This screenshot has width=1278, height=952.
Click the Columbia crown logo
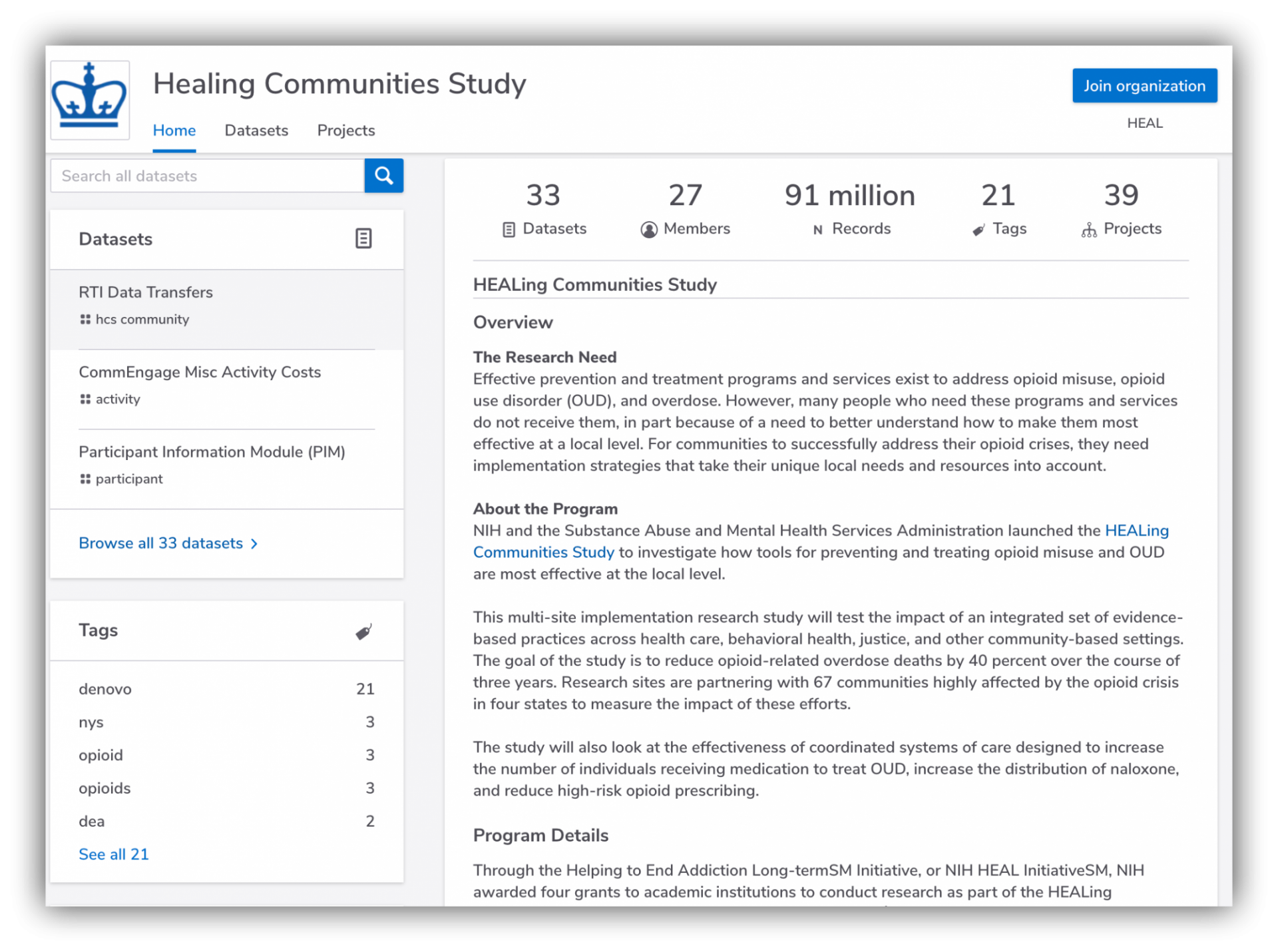90,100
